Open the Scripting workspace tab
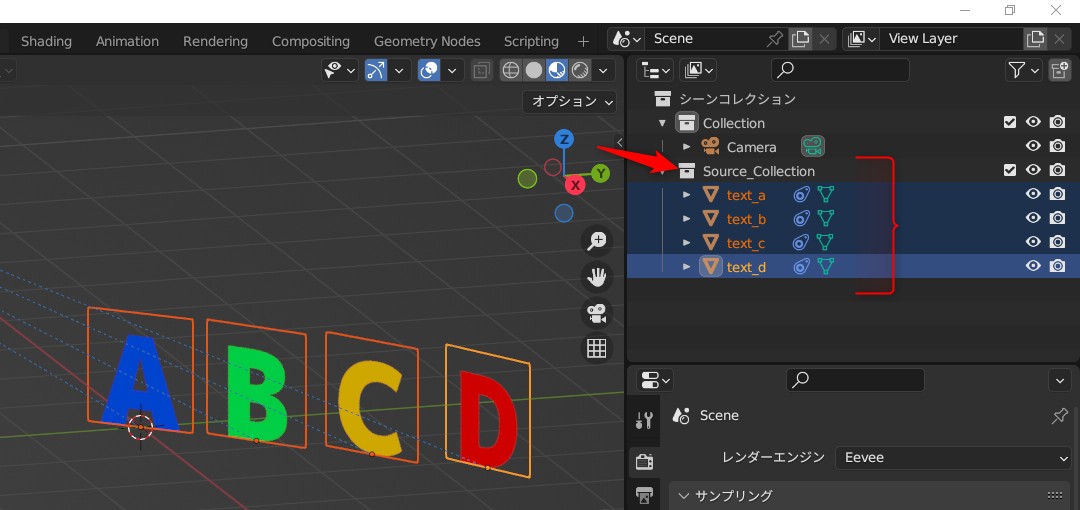1080x510 pixels. coord(531,41)
